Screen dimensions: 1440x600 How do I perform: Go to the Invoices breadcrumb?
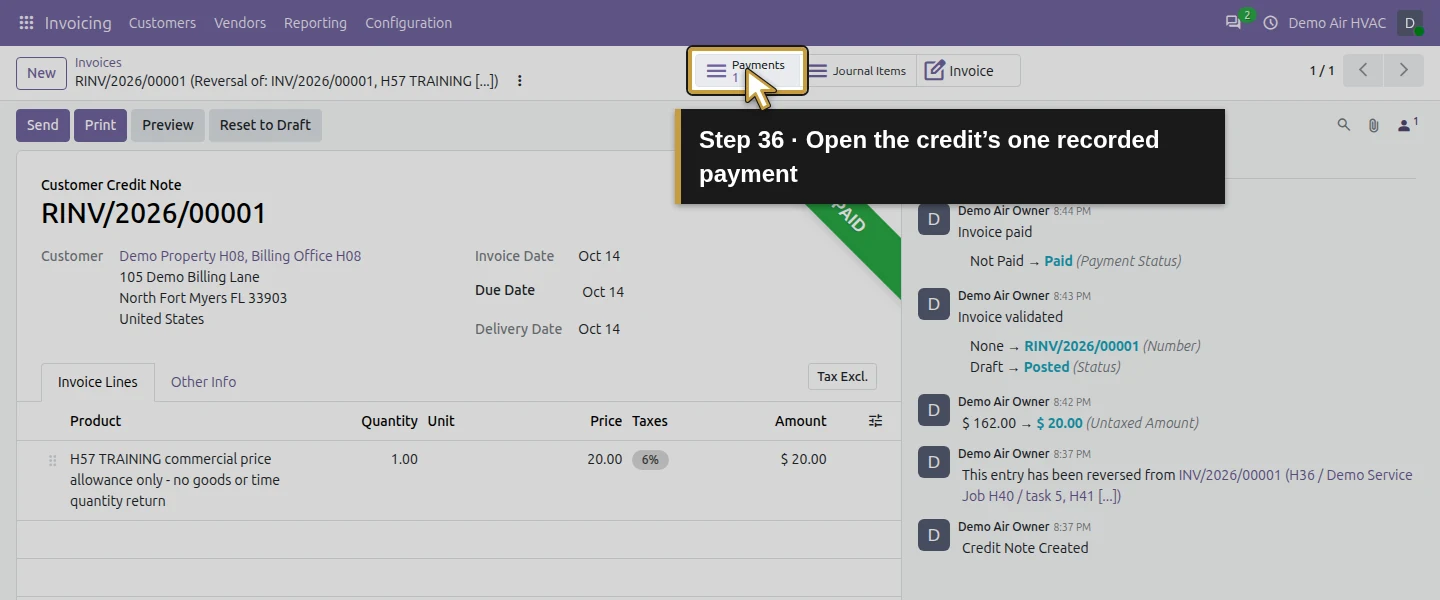click(98, 62)
